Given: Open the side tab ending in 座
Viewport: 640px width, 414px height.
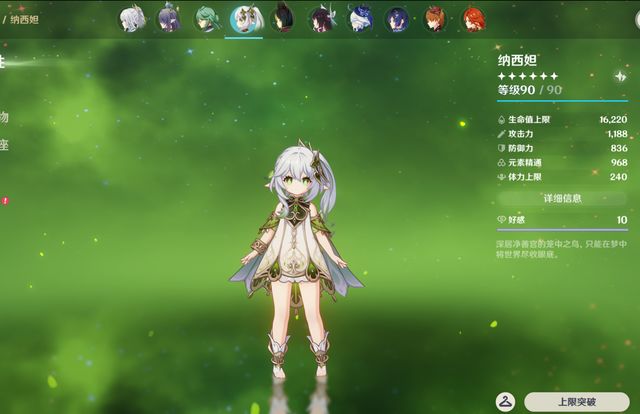Looking at the screenshot, I should pyautogui.click(x=4, y=144).
